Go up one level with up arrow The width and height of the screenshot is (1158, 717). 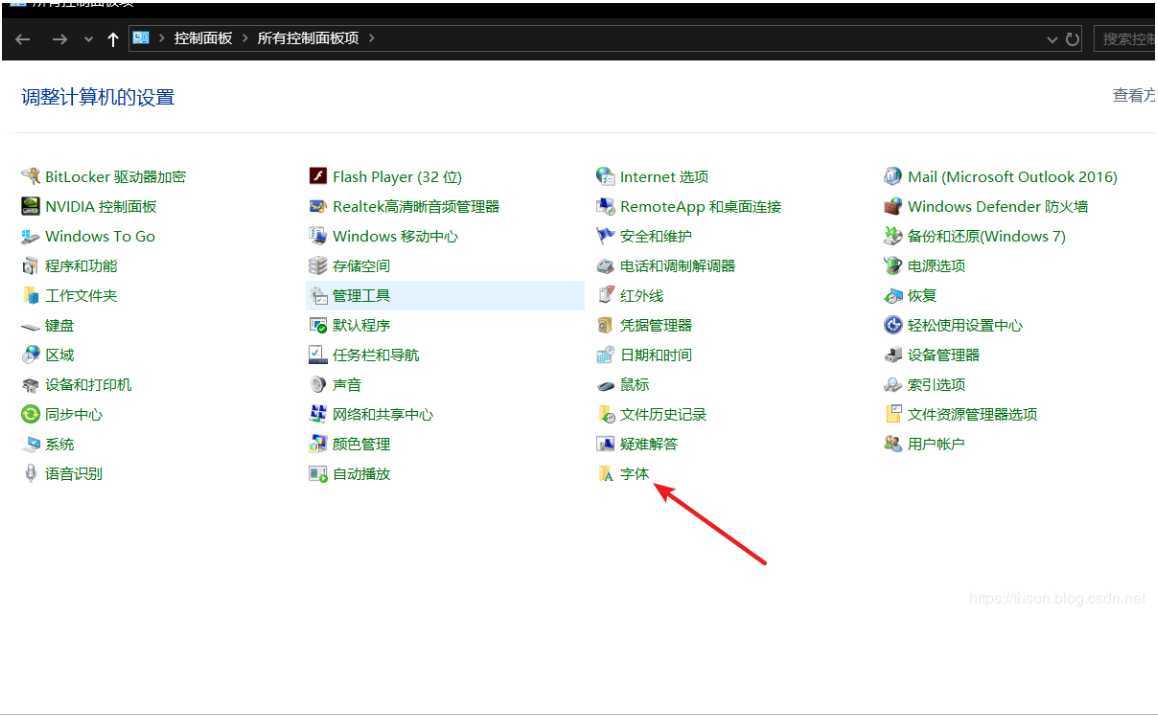[x=112, y=39]
